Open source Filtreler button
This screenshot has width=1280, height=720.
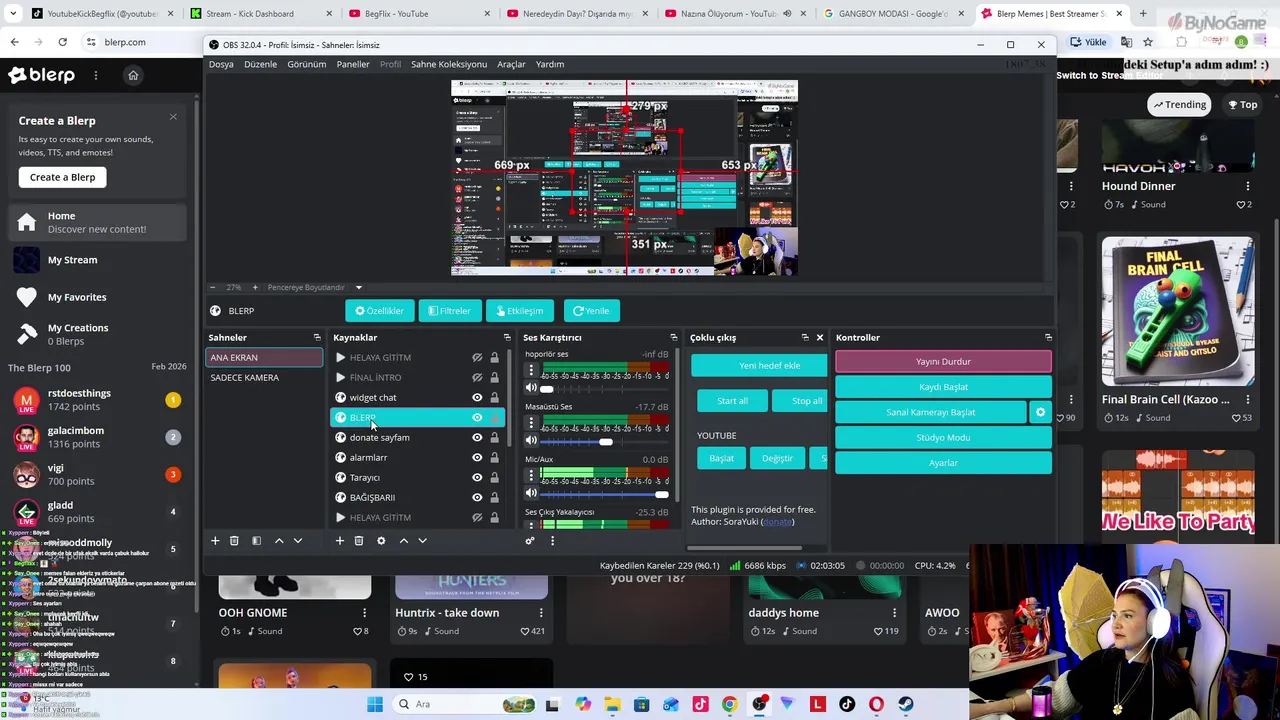click(449, 311)
